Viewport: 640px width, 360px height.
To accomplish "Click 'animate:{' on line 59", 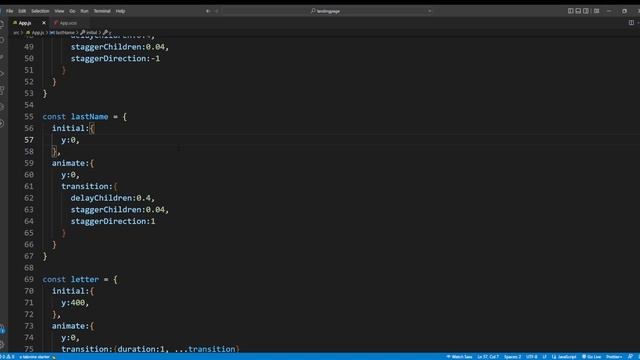I will pyautogui.click(x=73, y=163).
